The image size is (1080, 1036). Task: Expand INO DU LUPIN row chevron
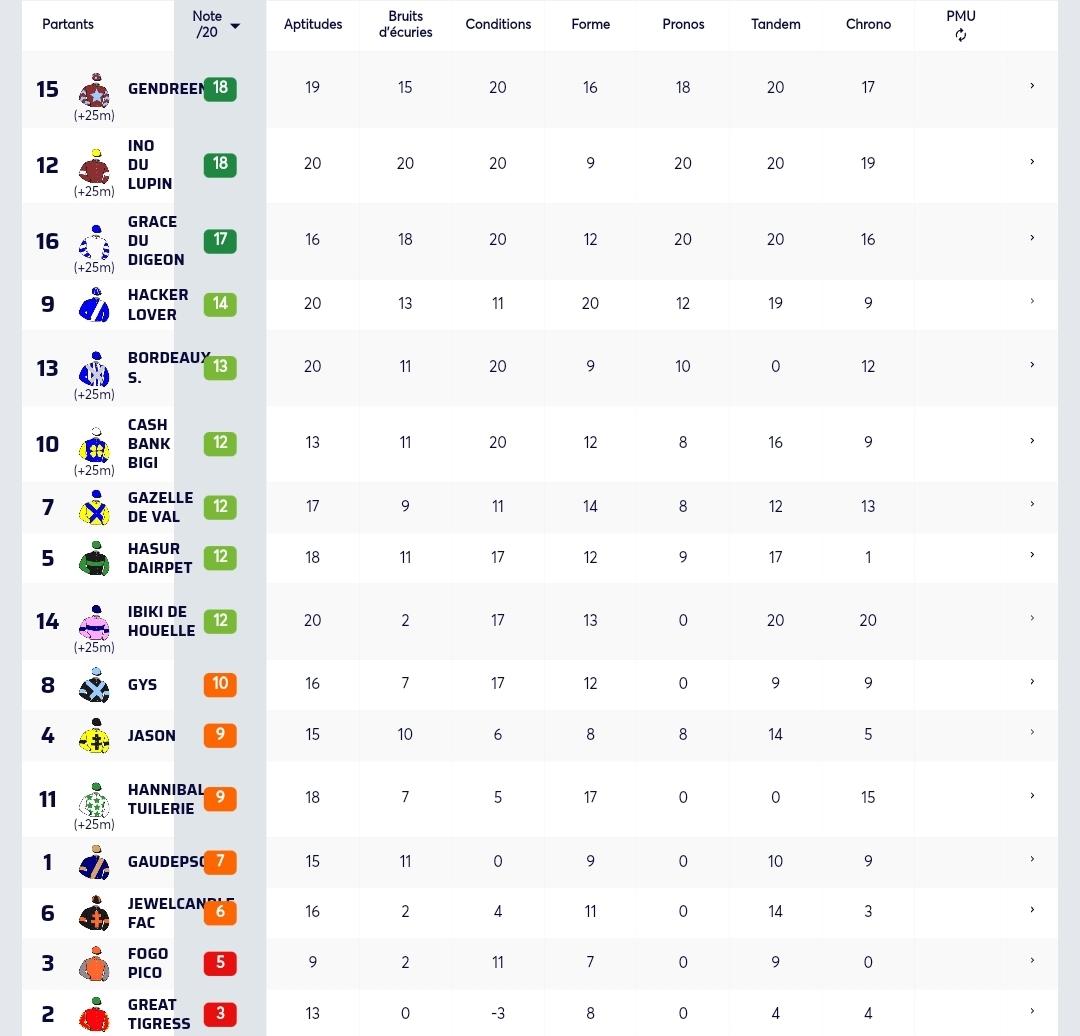pyautogui.click(x=1032, y=162)
